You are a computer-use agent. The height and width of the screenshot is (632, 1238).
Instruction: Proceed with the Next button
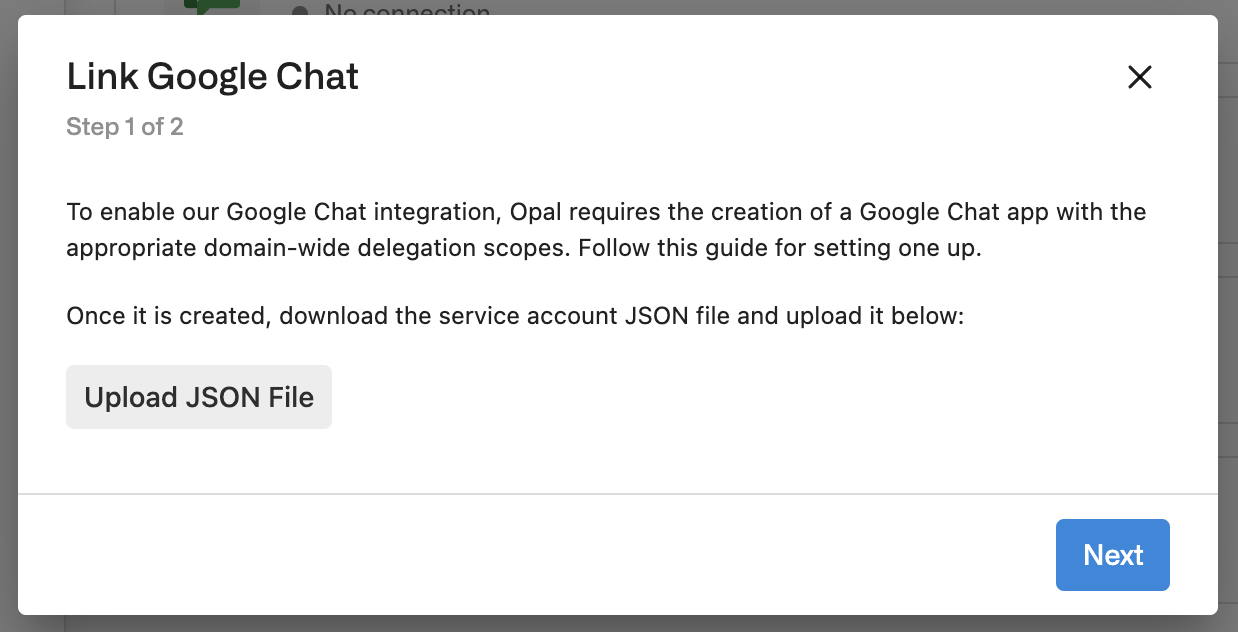click(x=1113, y=555)
